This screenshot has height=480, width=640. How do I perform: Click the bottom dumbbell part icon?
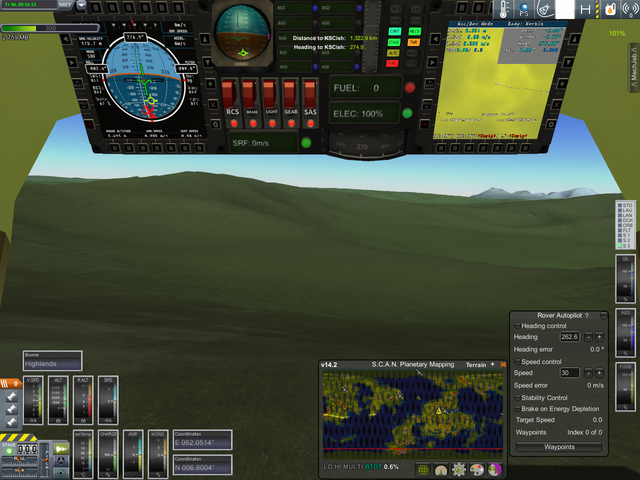(11, 422)
